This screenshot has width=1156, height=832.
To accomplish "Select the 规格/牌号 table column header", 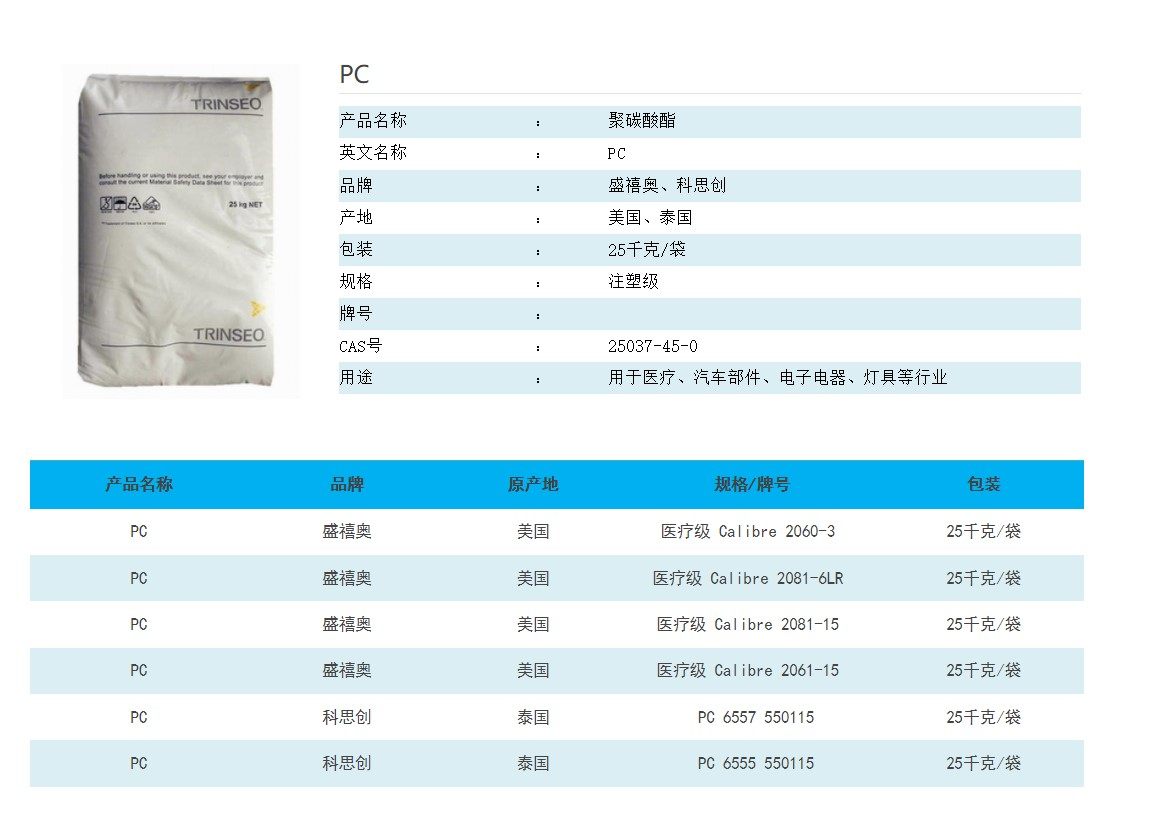I will click(x=752, y=484).
